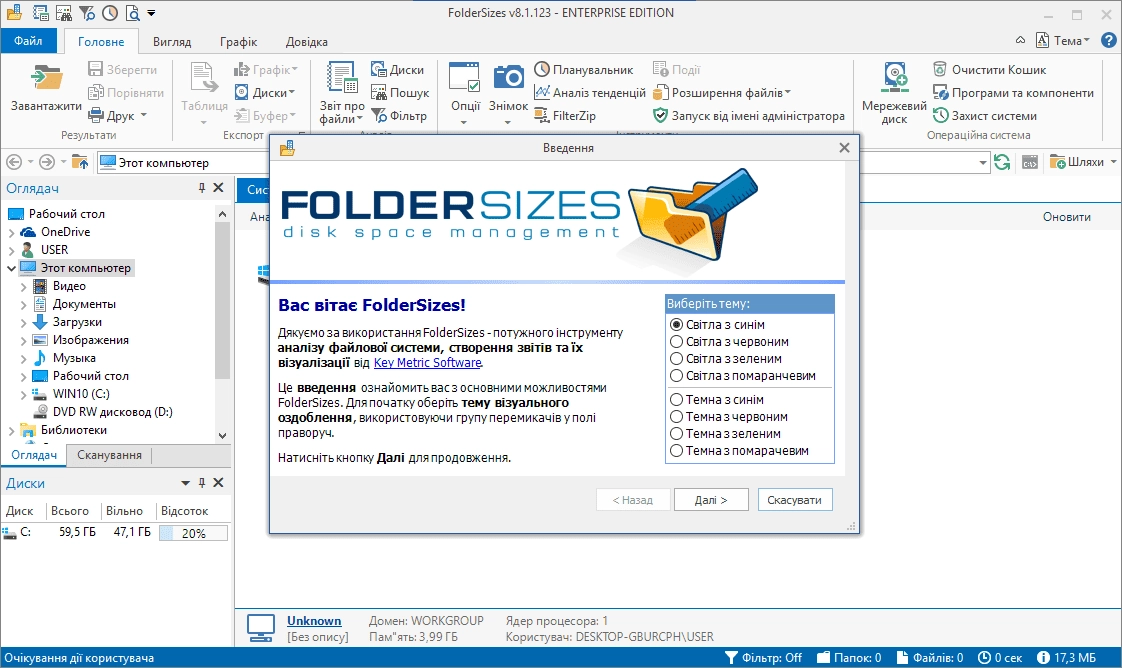Open Аналіз тенденцій trend analysis
This screenshot has height=668, width=1122.
[x=590, y=92]
